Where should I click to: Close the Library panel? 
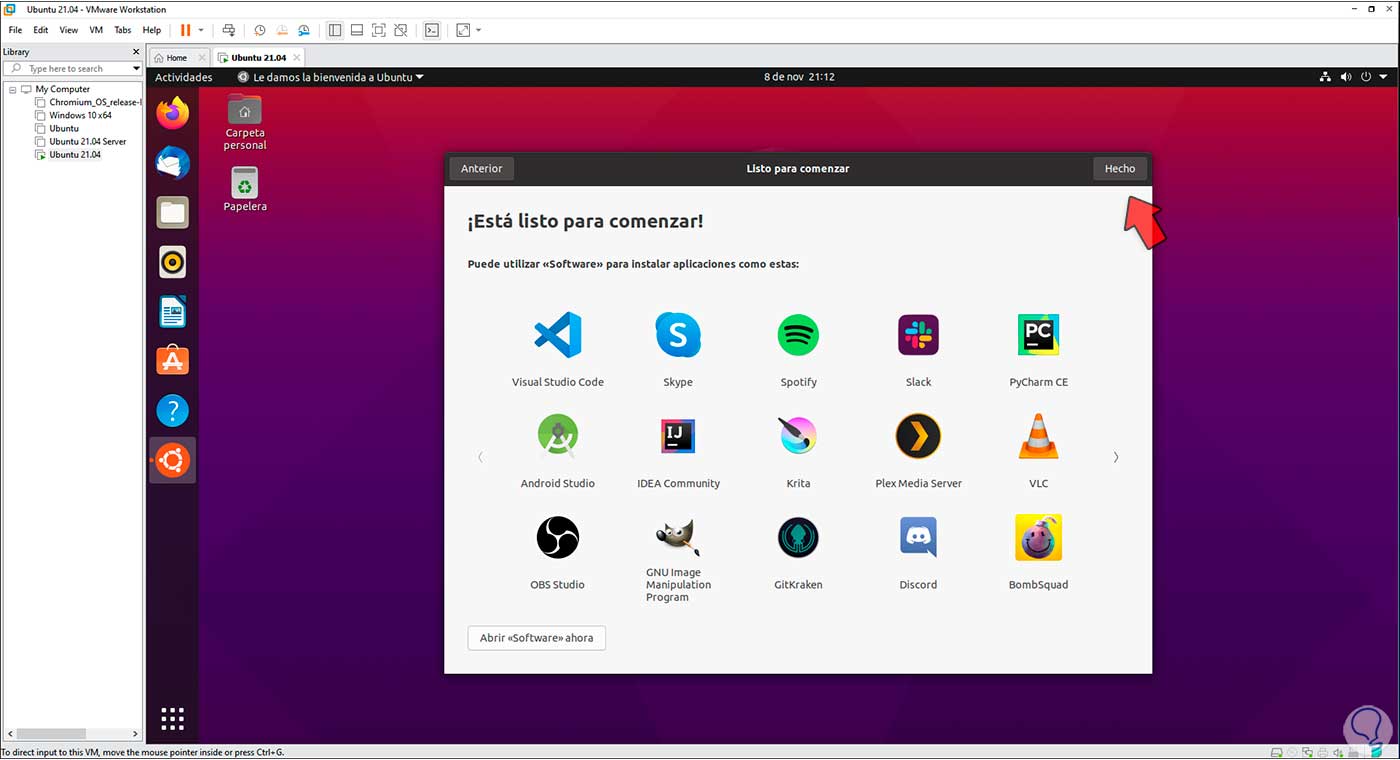(136, 52)
